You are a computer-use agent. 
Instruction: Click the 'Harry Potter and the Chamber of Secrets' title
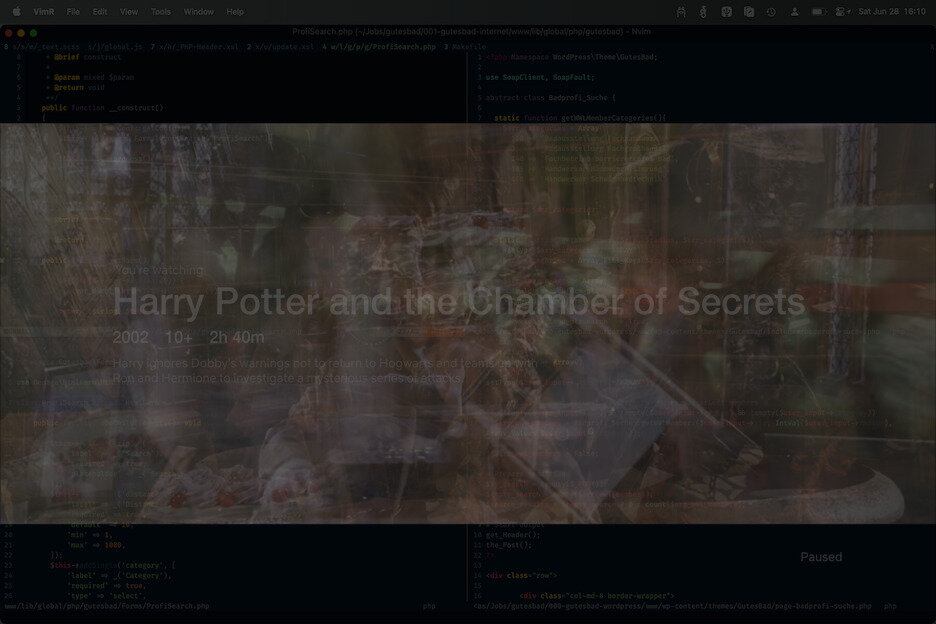(459, 302)
